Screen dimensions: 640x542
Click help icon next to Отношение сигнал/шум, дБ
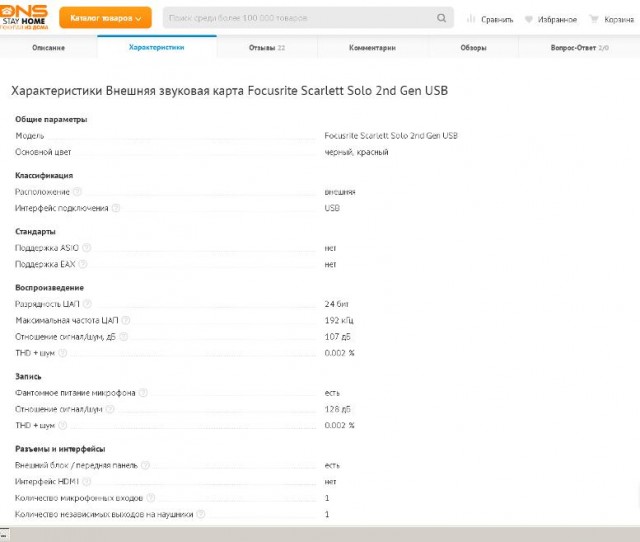(124, 336)
